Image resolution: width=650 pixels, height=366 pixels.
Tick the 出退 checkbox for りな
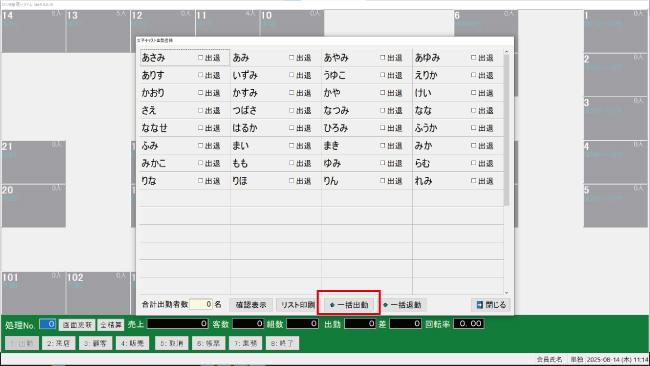201,181
